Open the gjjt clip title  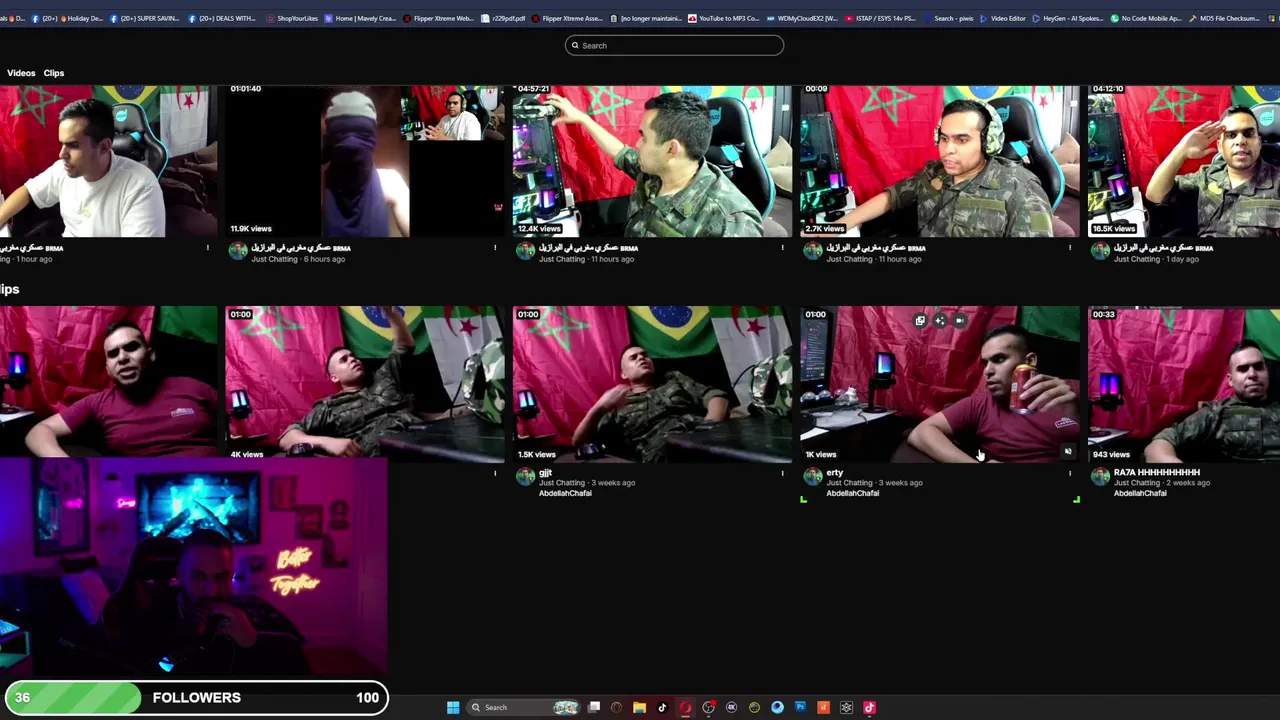click(545, 472)
